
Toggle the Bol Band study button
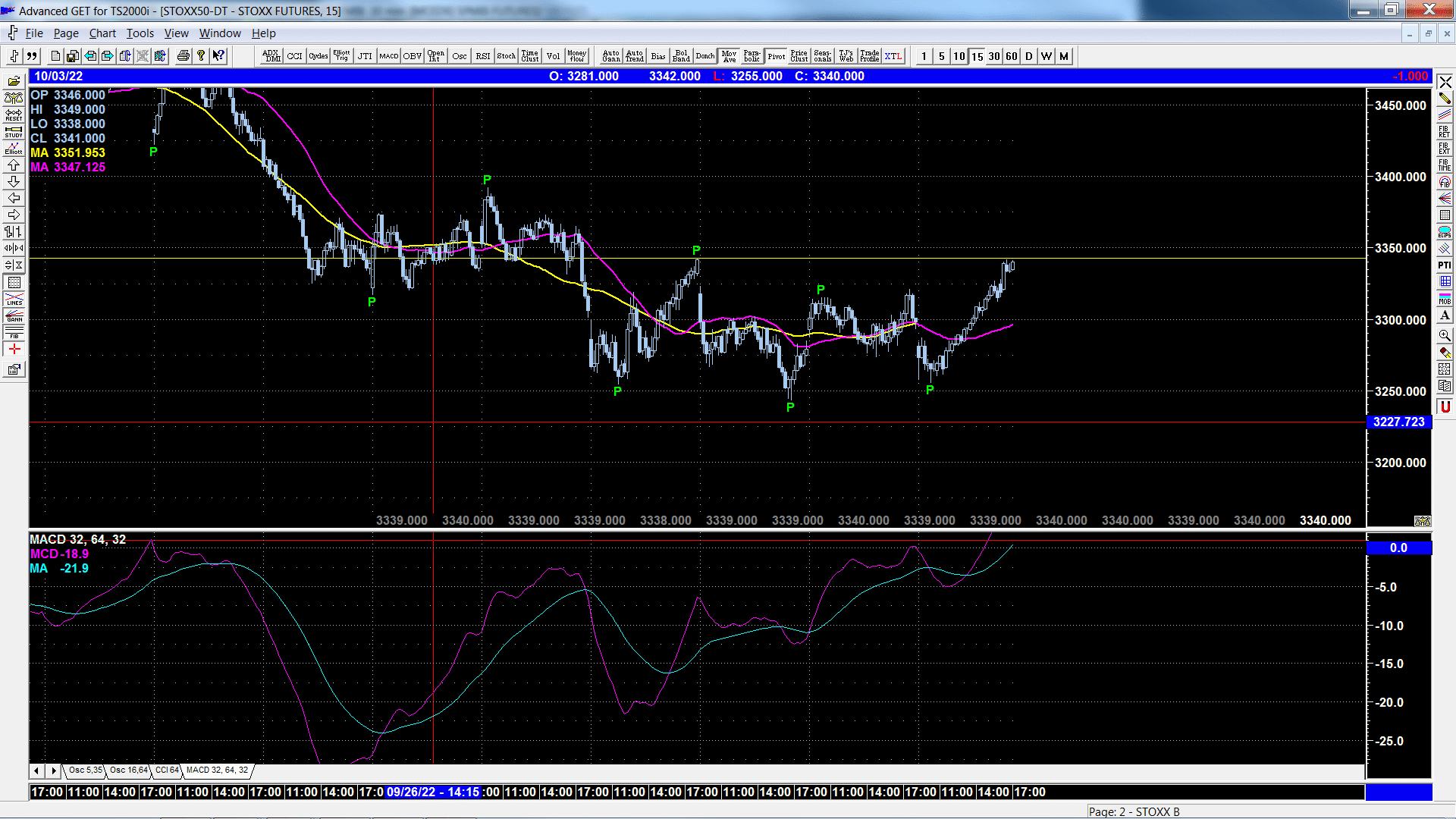pyautogui.click(x=682, y=56)
